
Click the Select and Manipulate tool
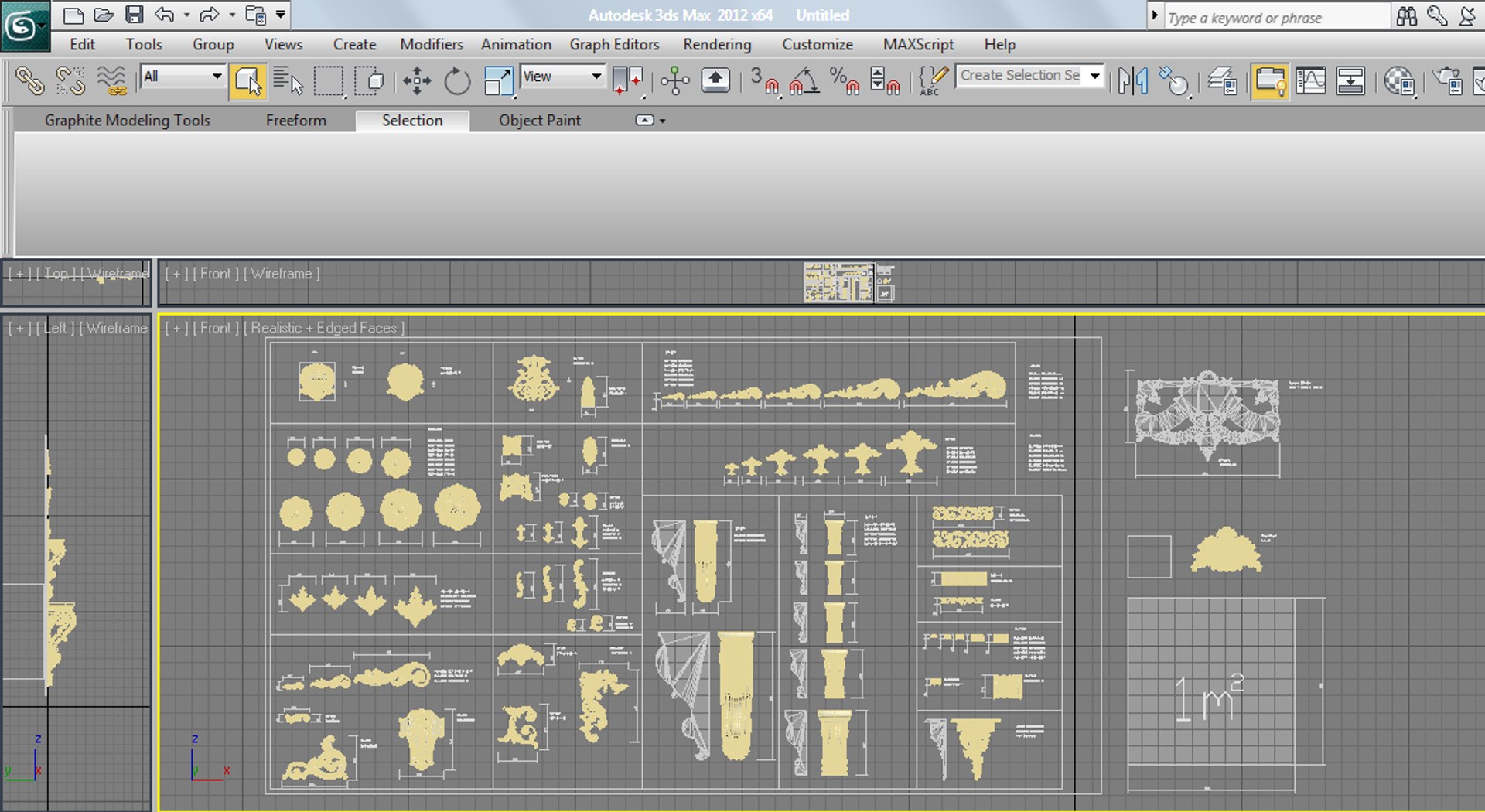click(x=675, y=80)
